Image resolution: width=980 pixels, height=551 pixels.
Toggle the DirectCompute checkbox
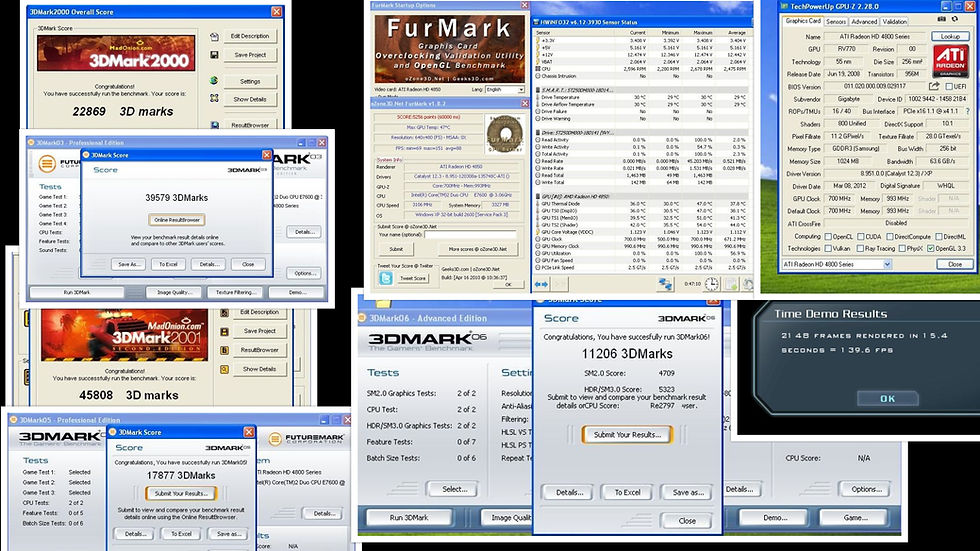tap(889, 237)
